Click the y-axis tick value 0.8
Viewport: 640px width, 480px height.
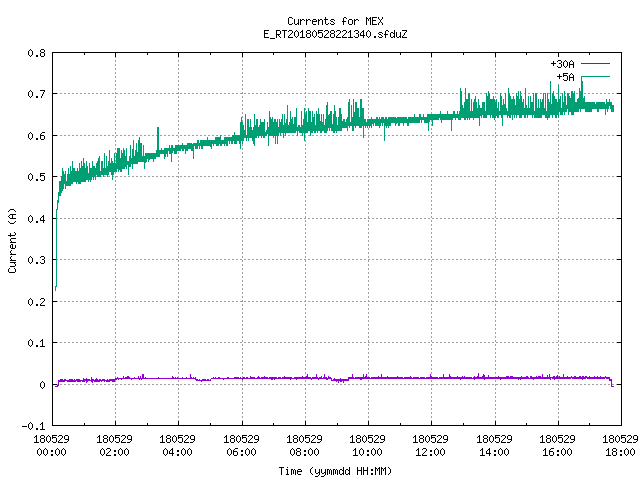[36, 53]
